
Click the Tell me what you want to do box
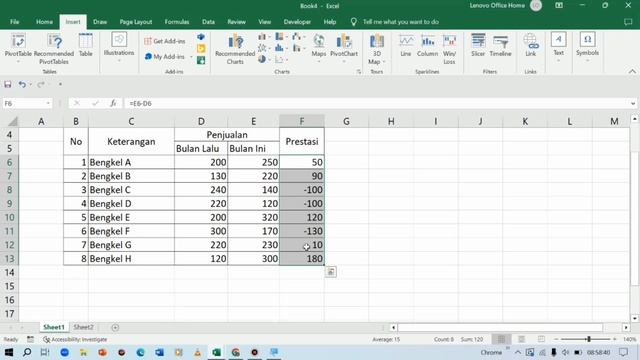click(400, 22)
